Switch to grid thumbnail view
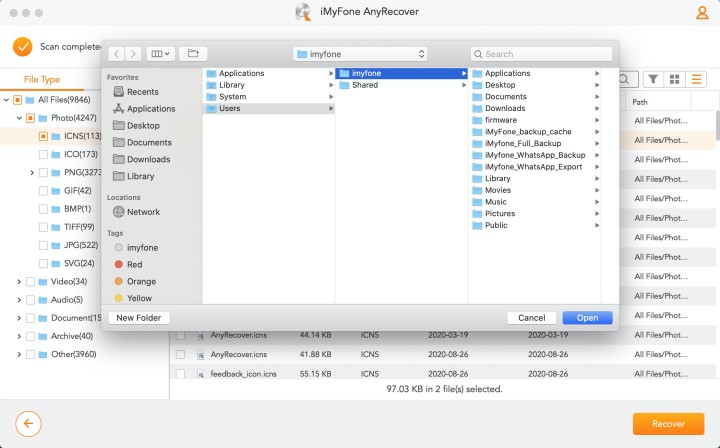This screenshot has height=448, width=720. click(x=674, y=79)
